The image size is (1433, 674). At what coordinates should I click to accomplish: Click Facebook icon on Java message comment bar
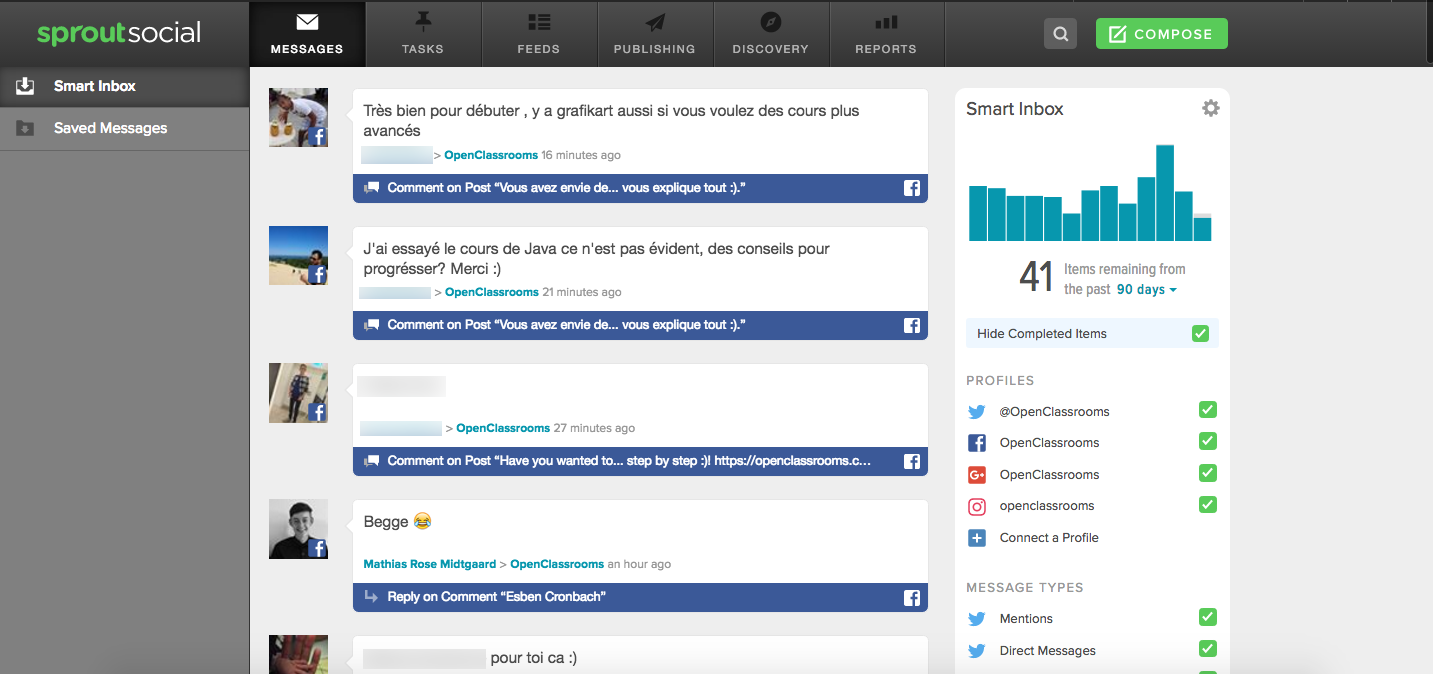912,325
